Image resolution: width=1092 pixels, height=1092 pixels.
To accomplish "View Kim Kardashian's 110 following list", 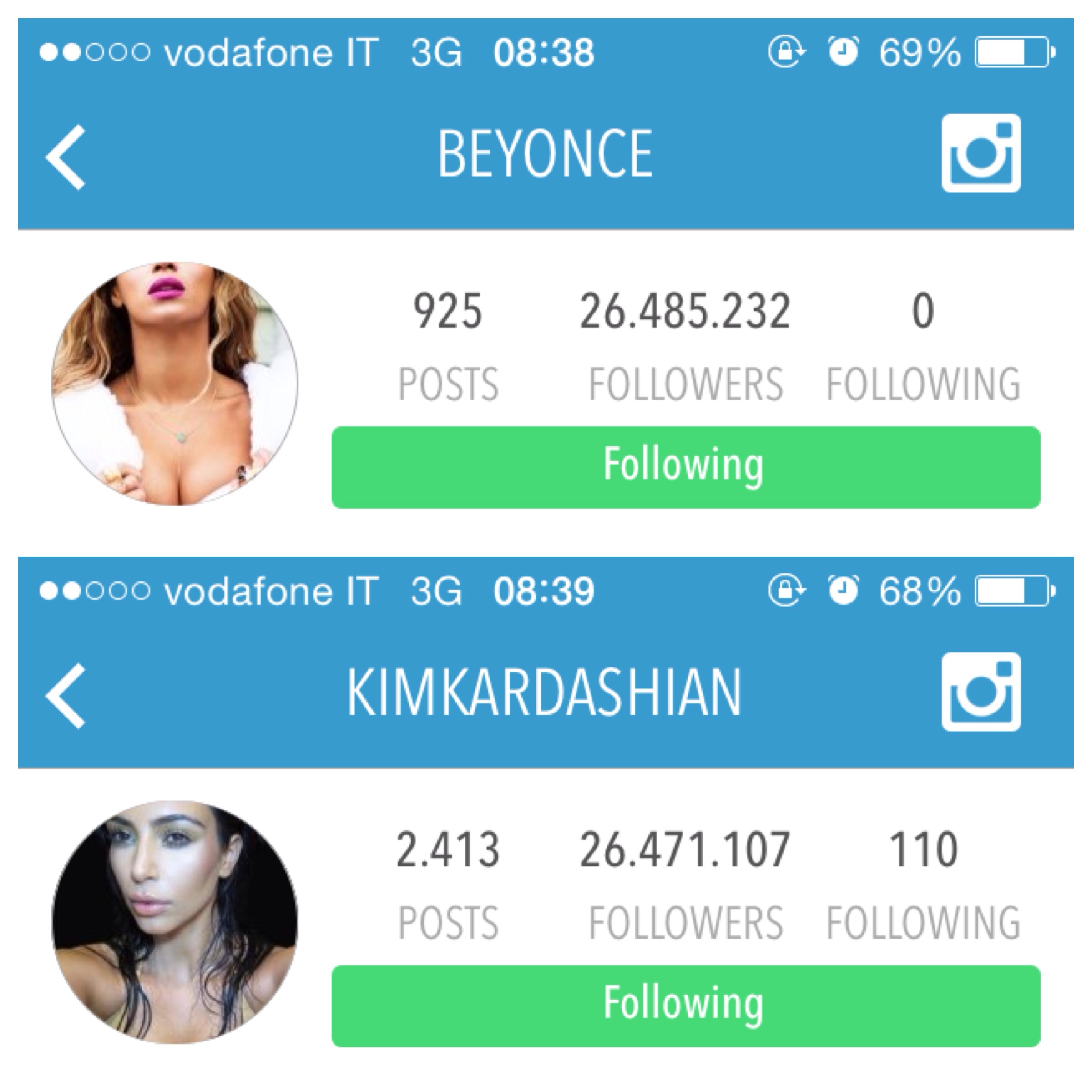I will click(923, 885).
